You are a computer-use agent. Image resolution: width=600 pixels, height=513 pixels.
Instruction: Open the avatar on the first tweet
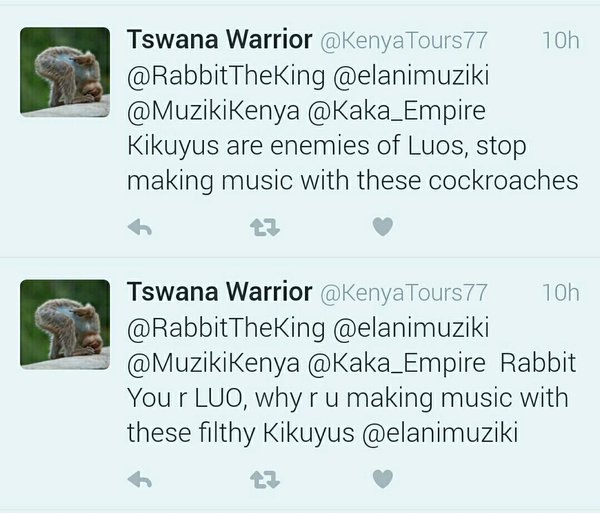click(65, 73)
